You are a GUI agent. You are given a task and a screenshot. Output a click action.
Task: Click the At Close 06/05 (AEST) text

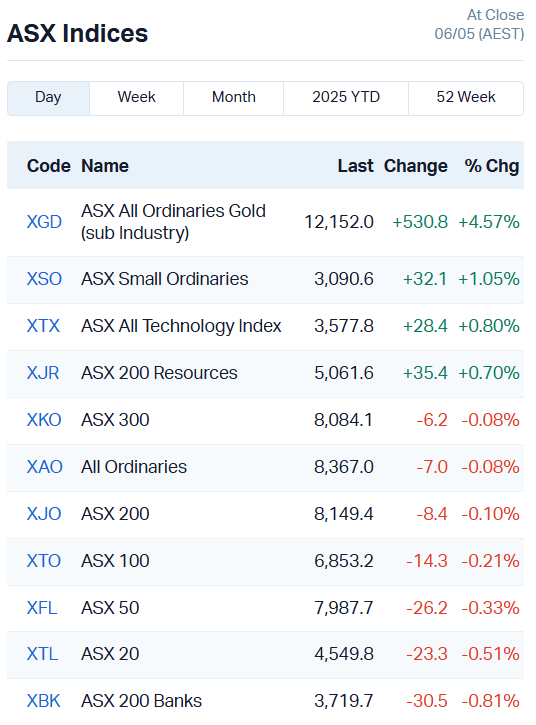[x=479, y=25]
